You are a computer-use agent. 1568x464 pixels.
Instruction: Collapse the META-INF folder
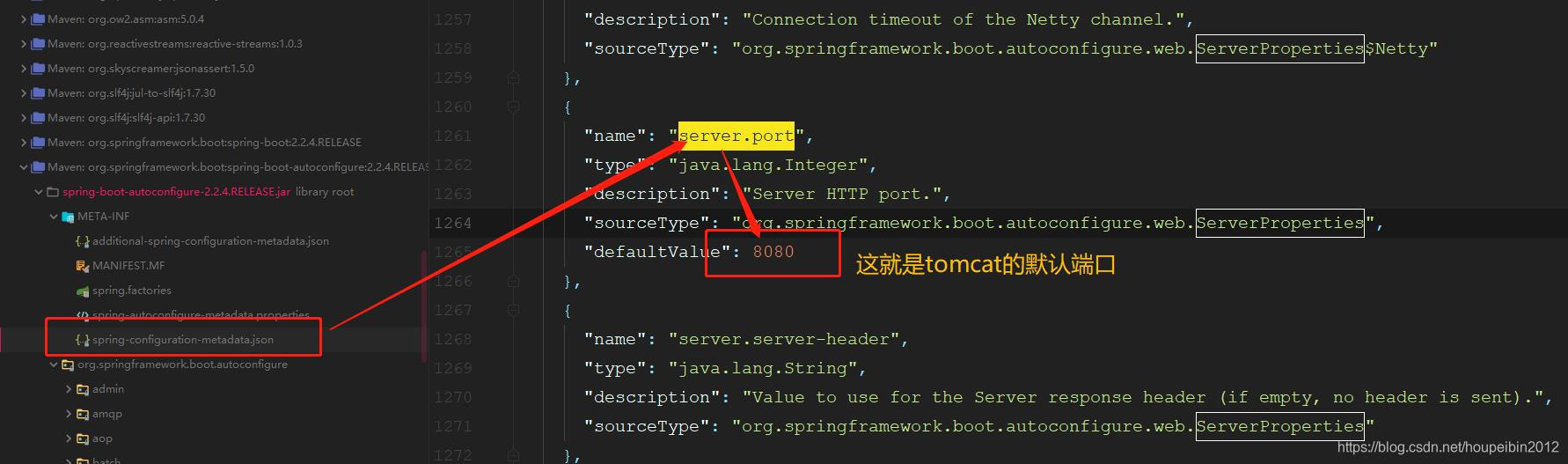(54, 216)
